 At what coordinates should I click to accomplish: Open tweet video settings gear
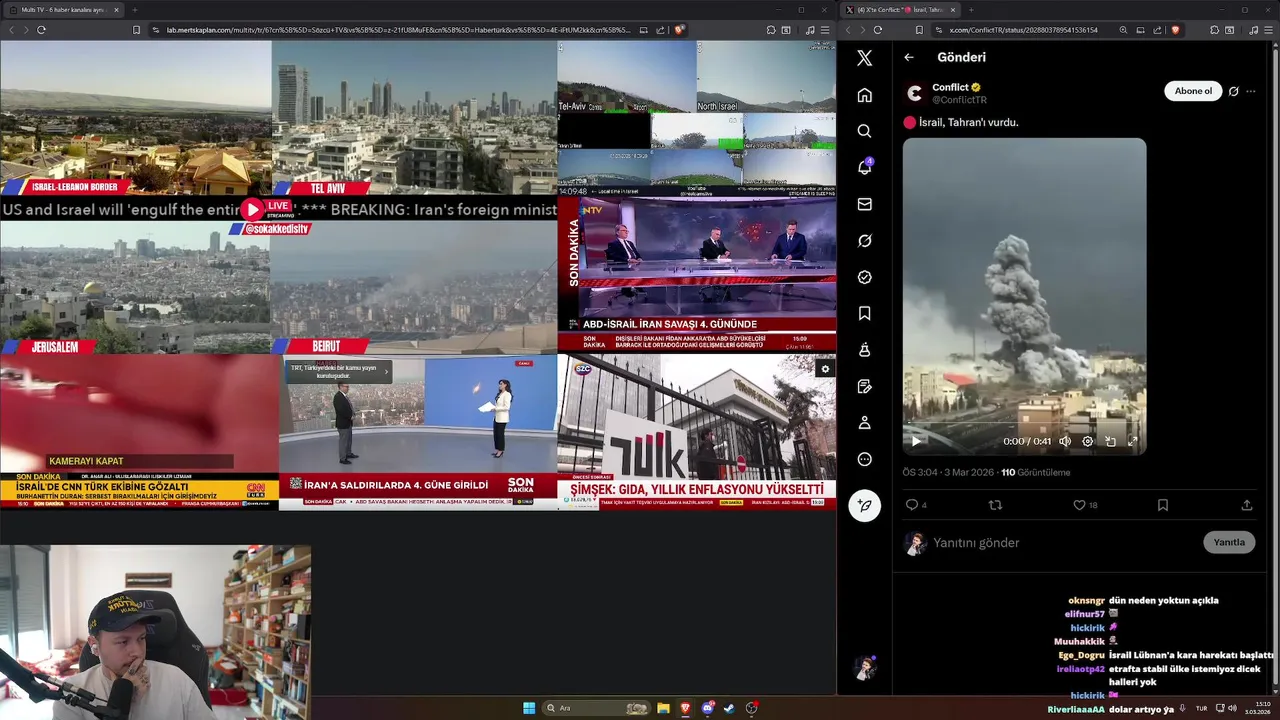(1088, 441)
